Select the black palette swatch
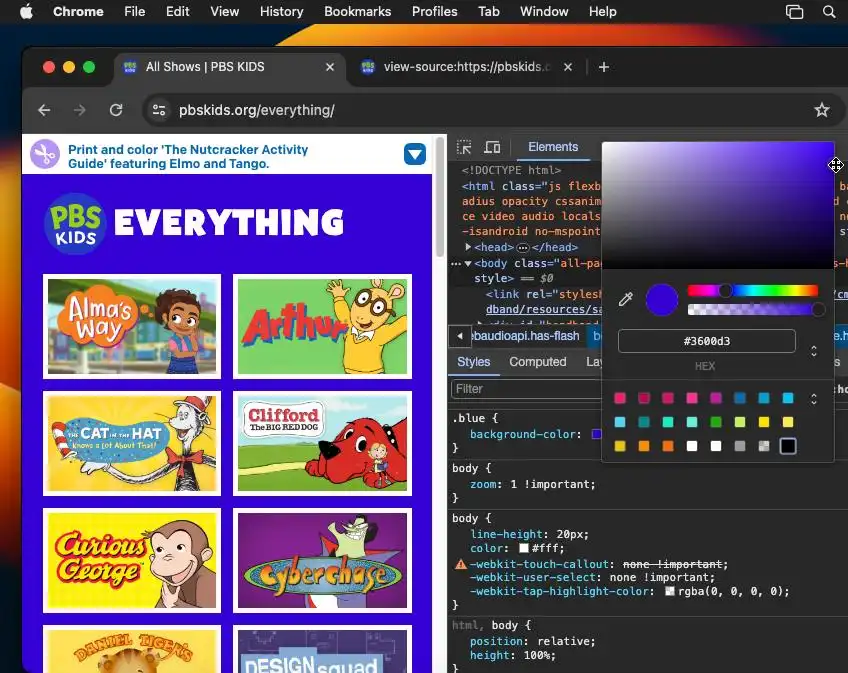 787,446
